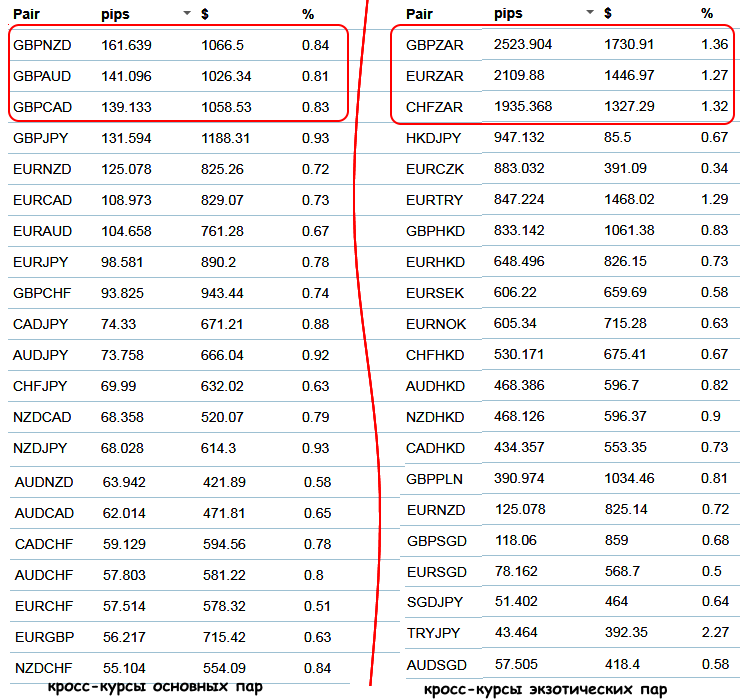The image size is (740, 700).
Task: Select the GBPPLN pair cell
Action: pos(434,480)
